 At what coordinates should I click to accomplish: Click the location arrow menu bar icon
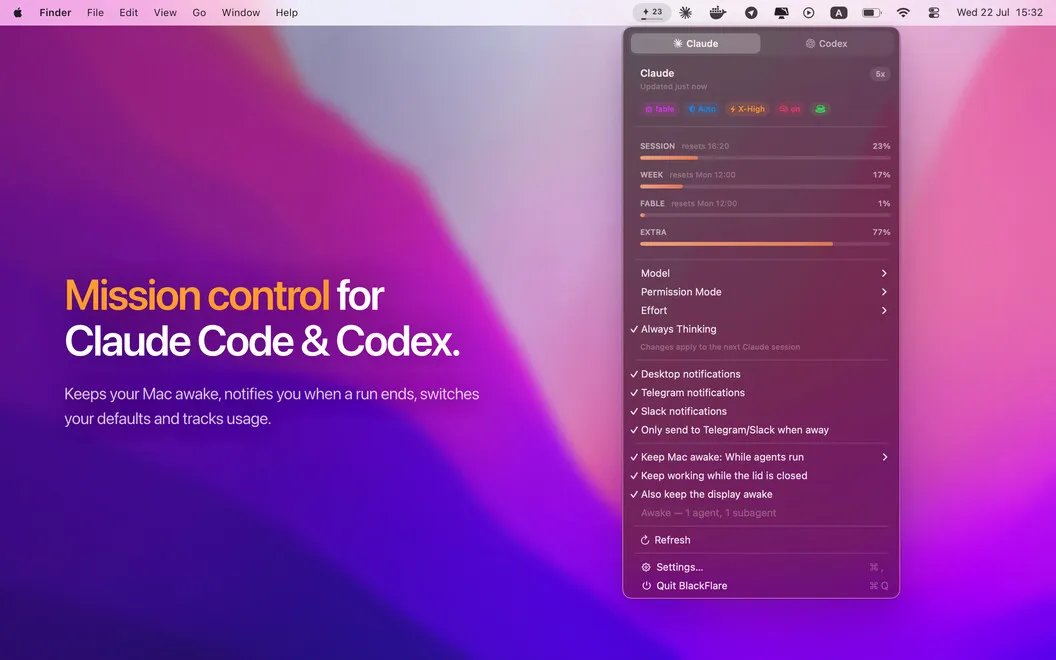click(x=751, y=13)
